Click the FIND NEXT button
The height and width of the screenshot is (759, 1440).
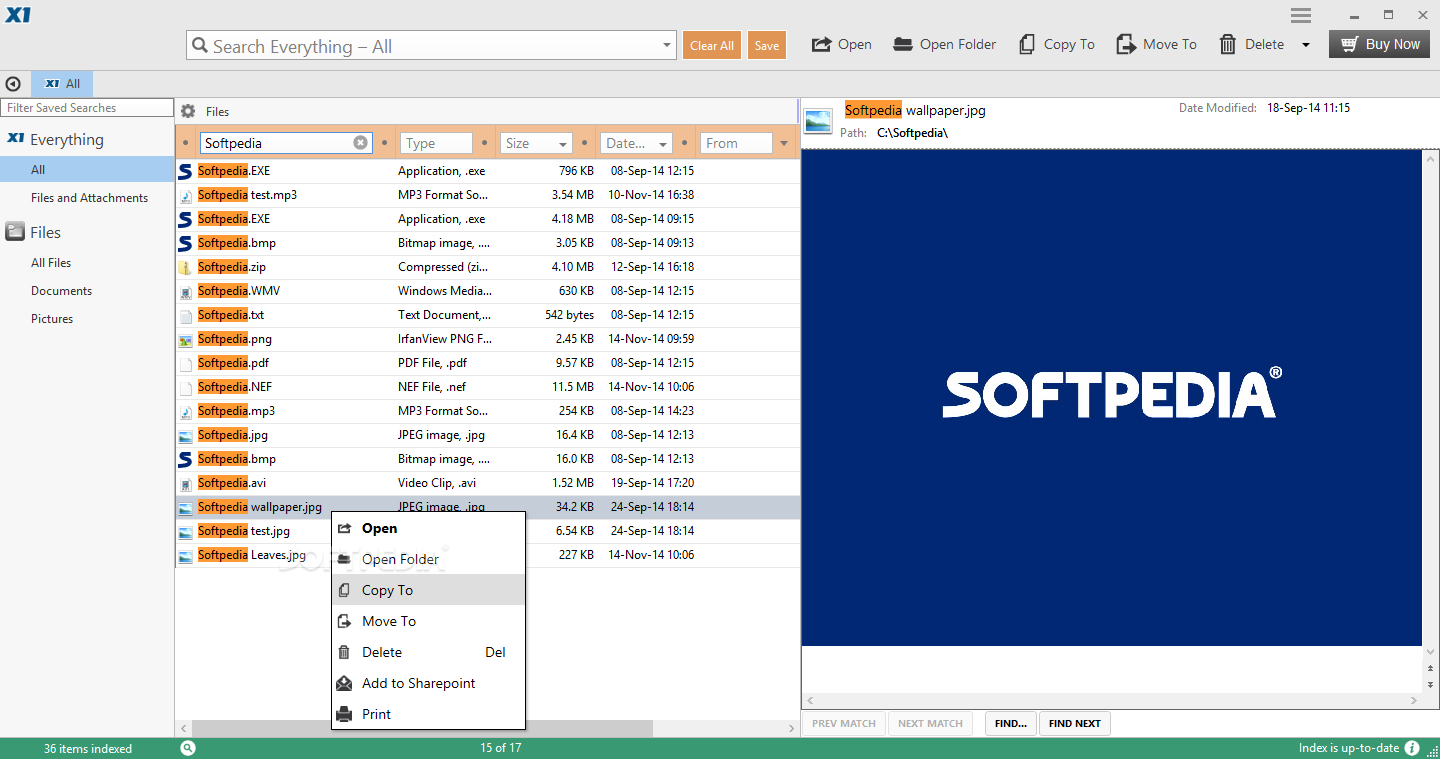point(1075,723)
